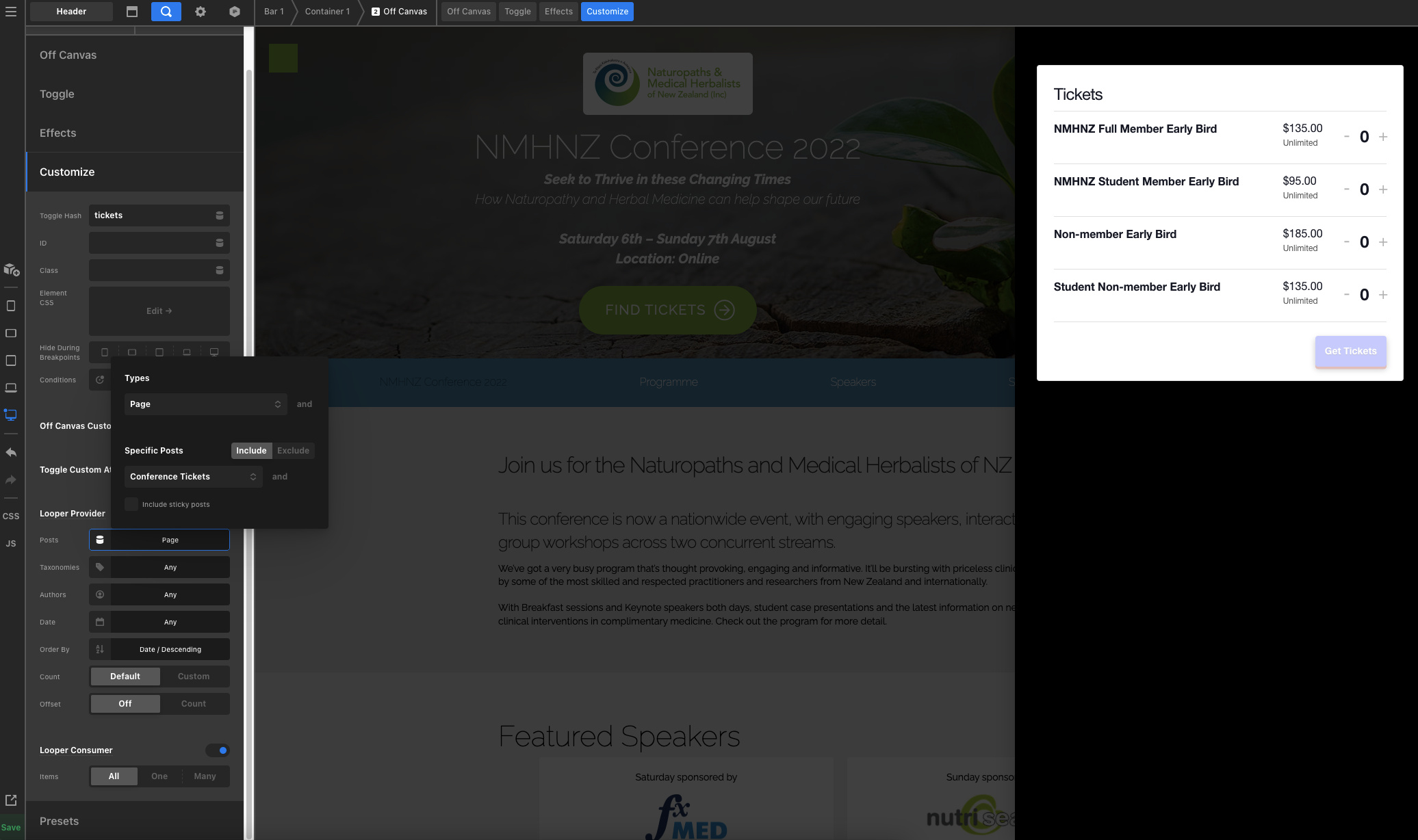Open the JS editor
The width and height of the screenshot is (1418, 840).
11,544
